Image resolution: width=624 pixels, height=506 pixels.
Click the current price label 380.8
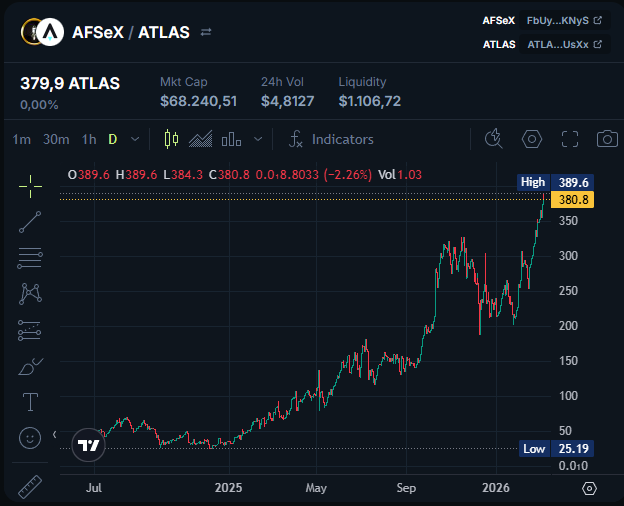pyautogui.click(x=573, y=199)
